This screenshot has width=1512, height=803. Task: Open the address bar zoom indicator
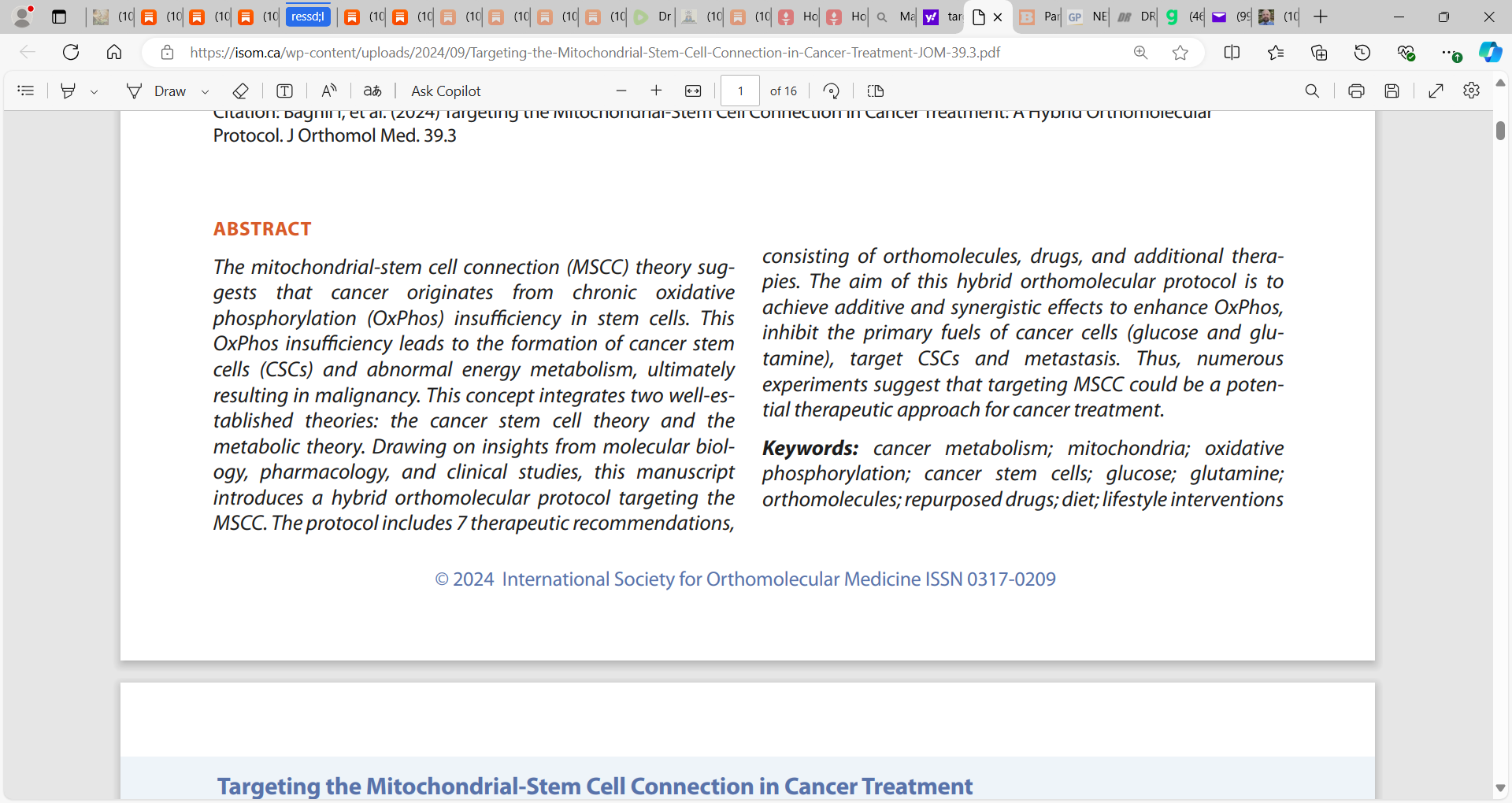[1140, 53]
